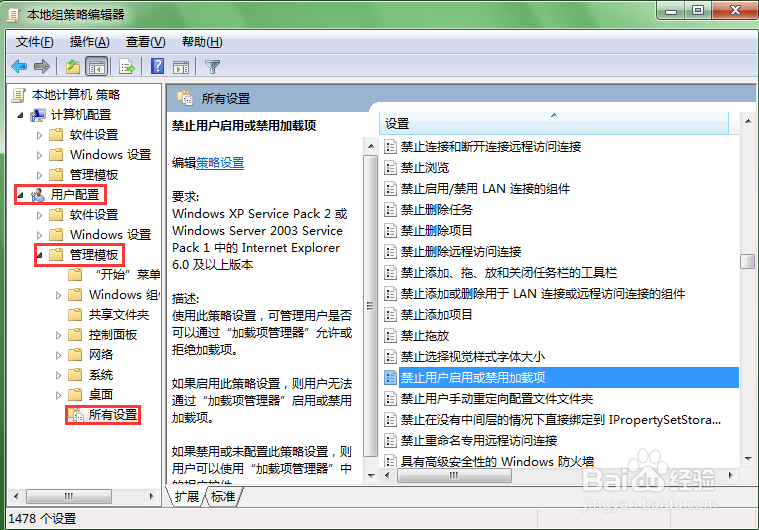The image size is (759, 530).
Task: Expand the 桌面 tree node
Action: 59,395
